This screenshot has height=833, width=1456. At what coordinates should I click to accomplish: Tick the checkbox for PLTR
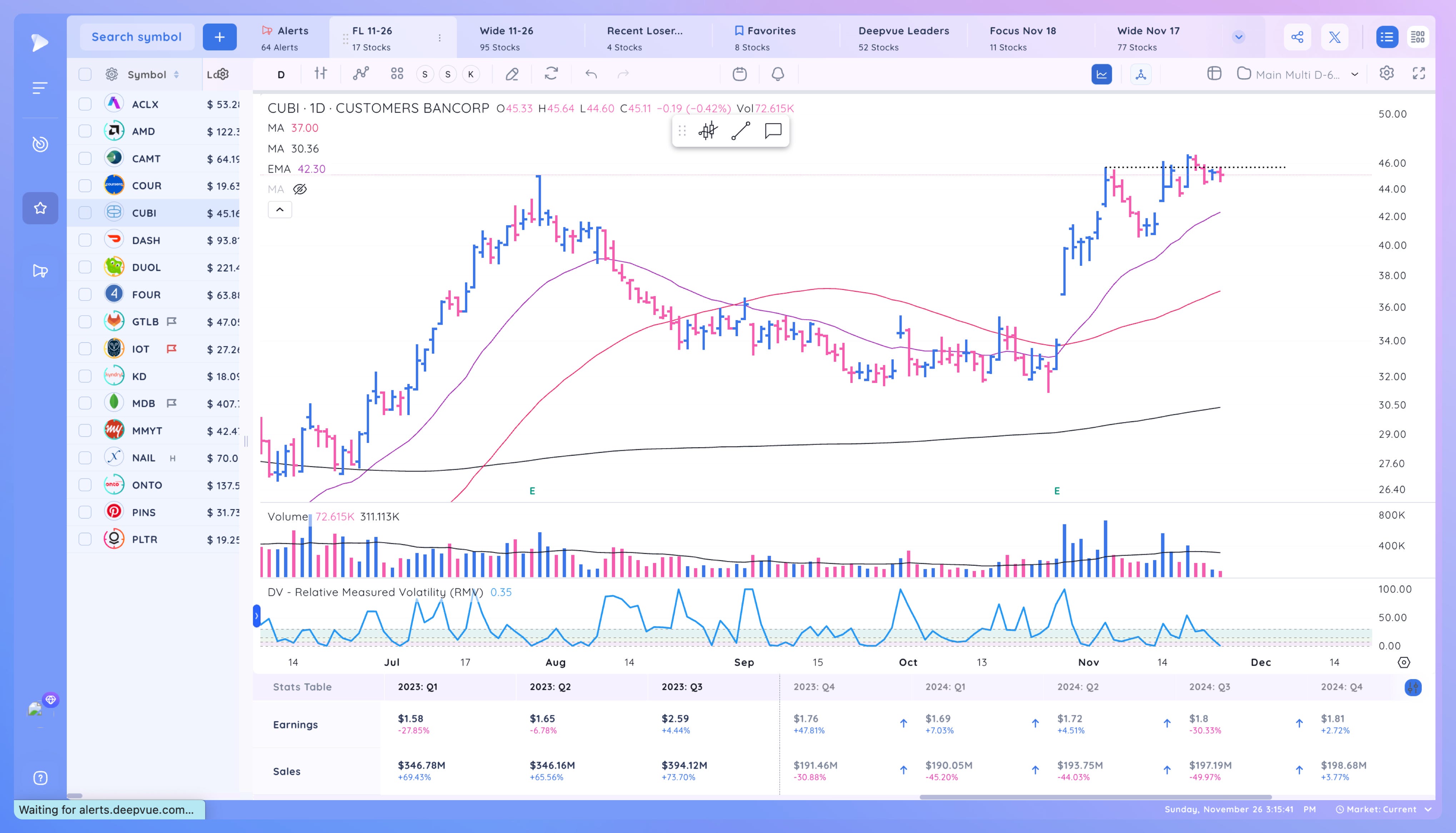(85, 539)
